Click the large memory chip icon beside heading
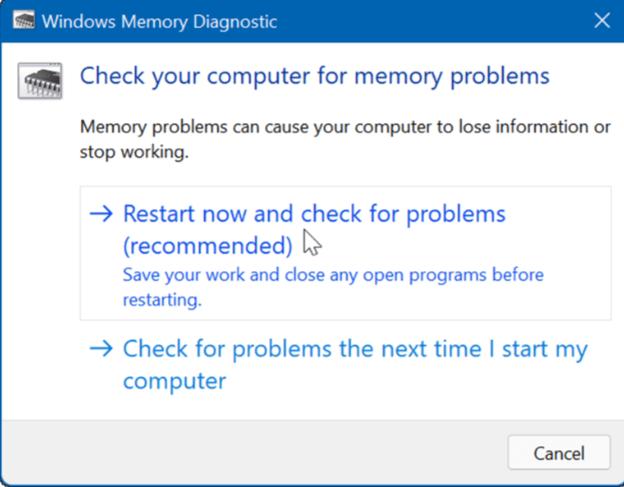The image size is (624, 487). pyautogui.click(x=39, y=80)
